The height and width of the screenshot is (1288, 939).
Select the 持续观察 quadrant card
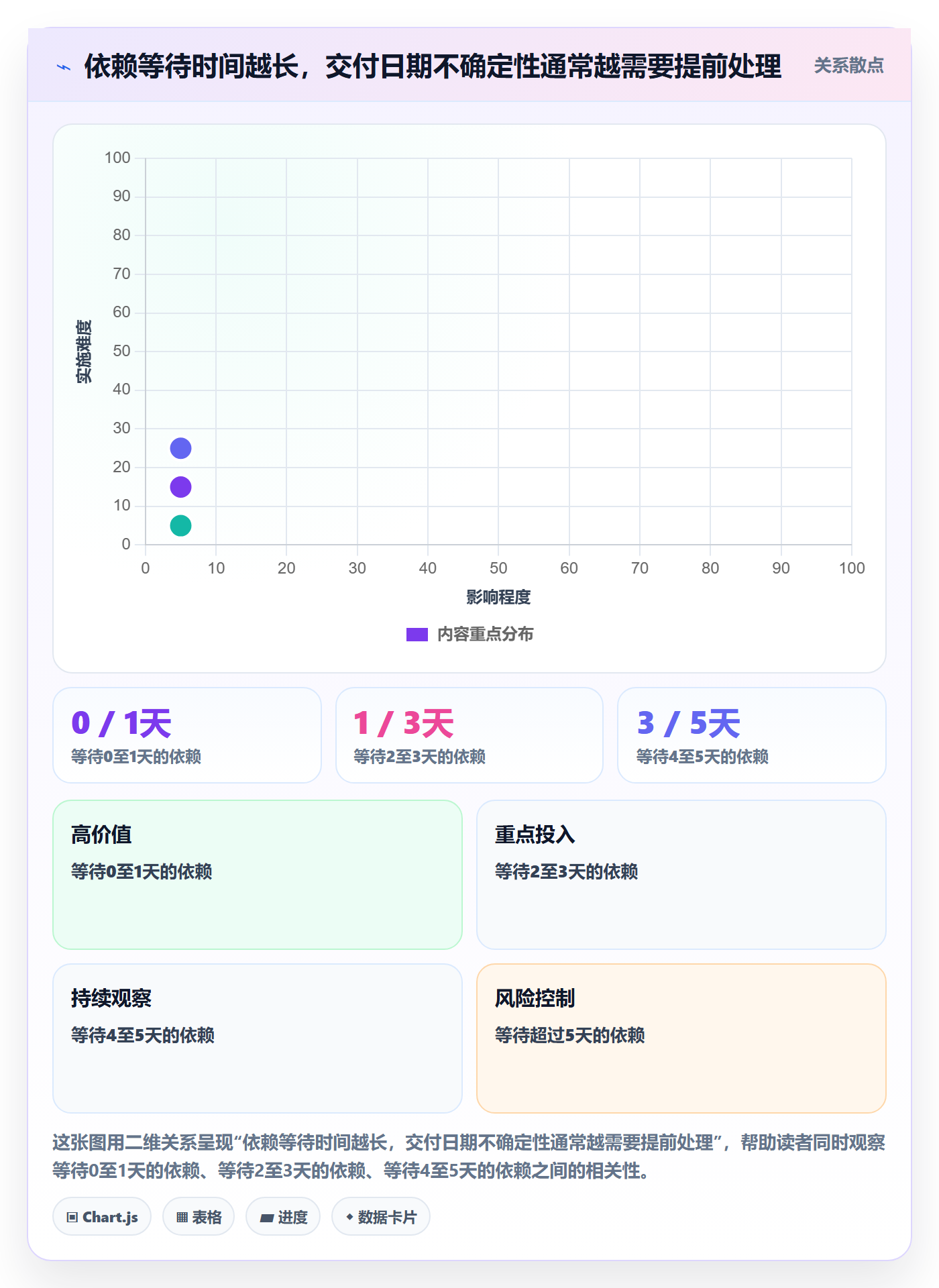pos(258,1038)
